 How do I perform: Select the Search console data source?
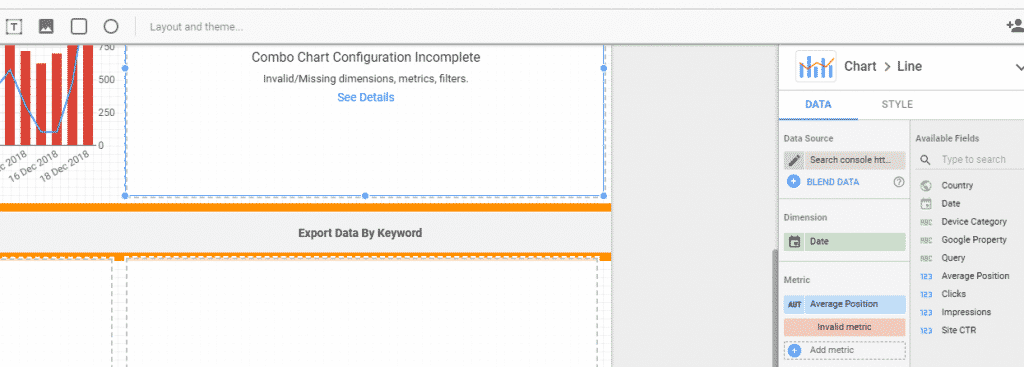tap(855, 160)
